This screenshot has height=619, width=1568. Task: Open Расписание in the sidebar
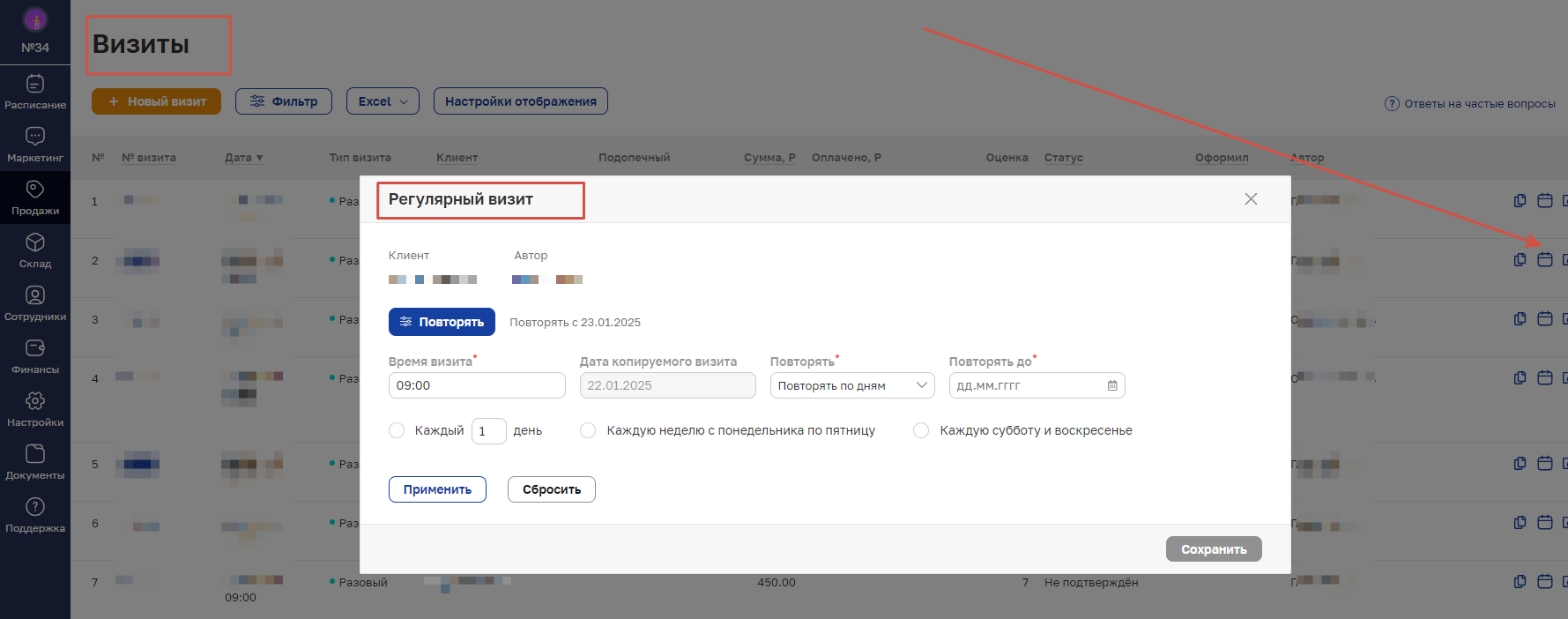(x=35, y=92)
